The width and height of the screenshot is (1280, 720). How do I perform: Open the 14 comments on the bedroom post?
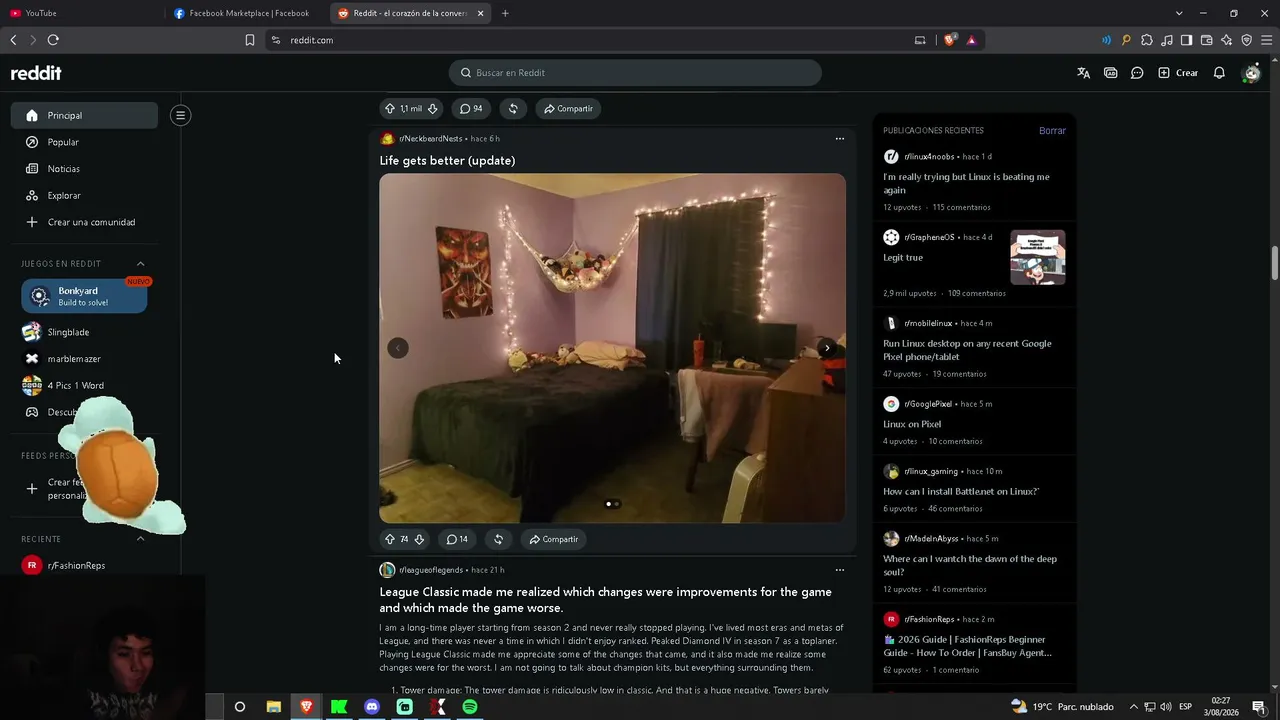click(x=457, y=539)
